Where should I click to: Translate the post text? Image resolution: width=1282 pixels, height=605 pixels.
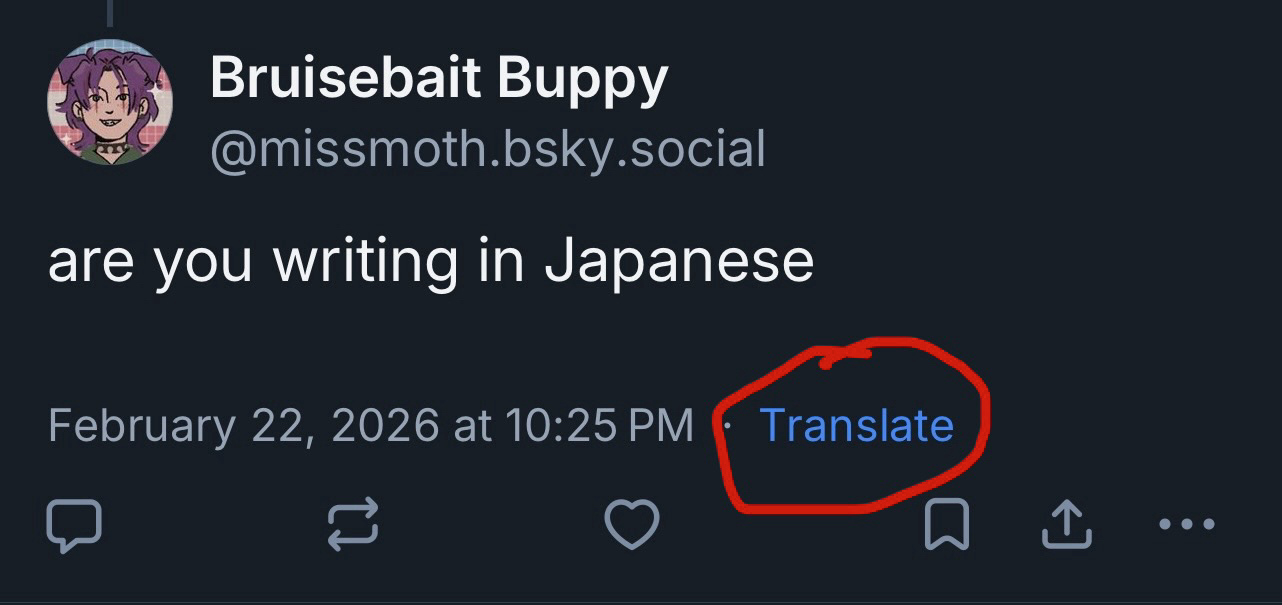click(856, 425)
